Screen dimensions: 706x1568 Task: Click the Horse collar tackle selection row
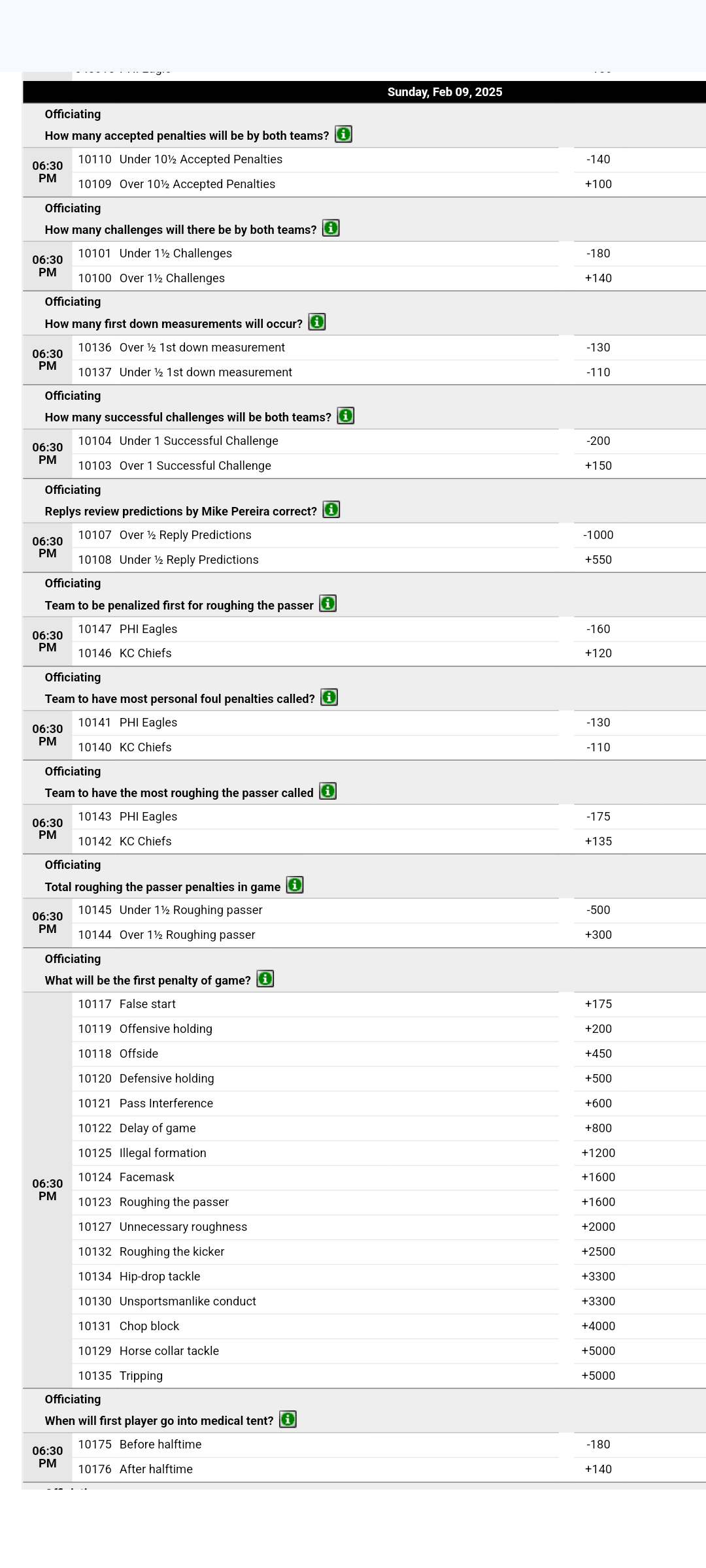[315, 1351]
